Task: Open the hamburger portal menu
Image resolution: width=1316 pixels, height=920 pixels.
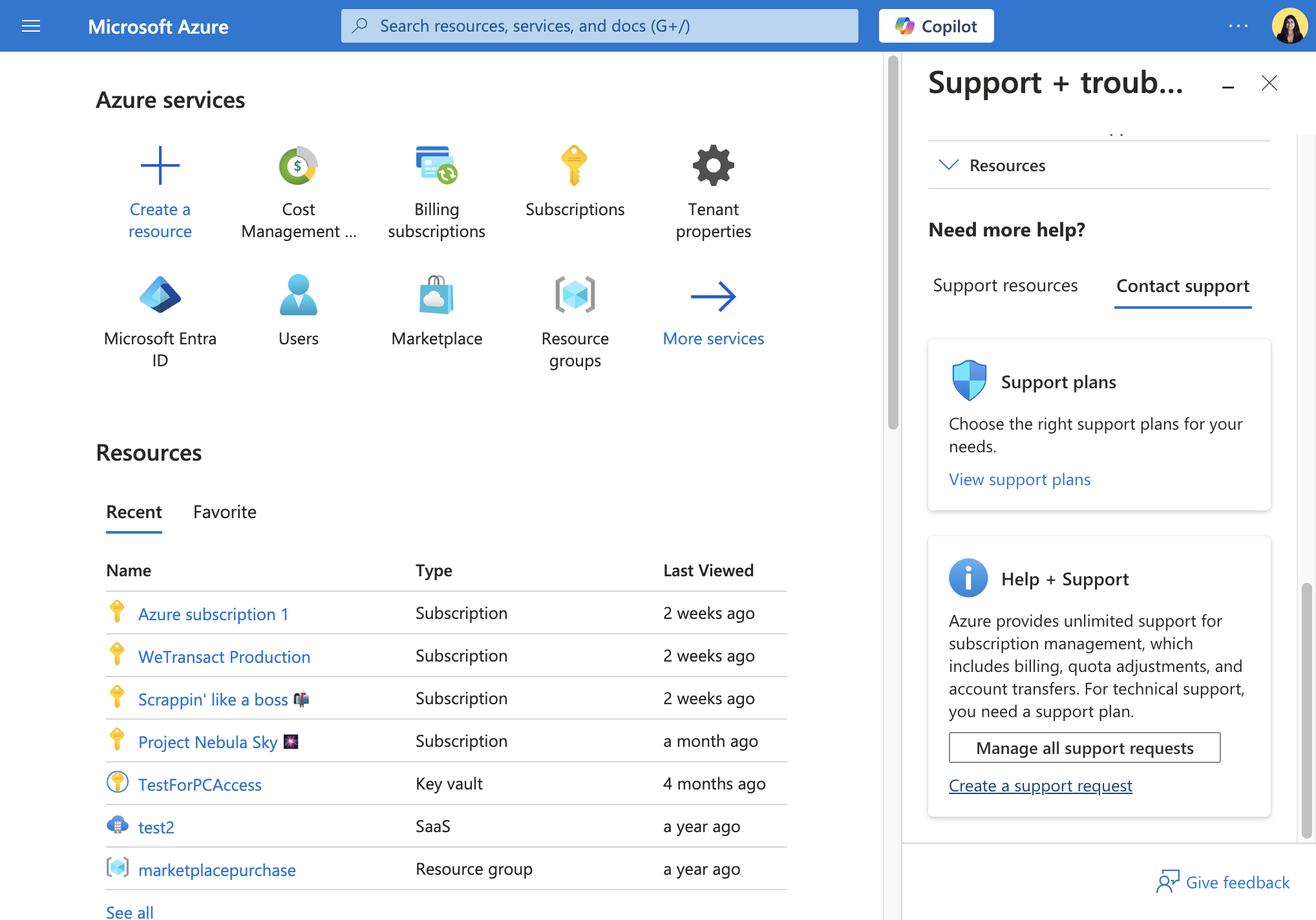Action: tap(31, 26)
